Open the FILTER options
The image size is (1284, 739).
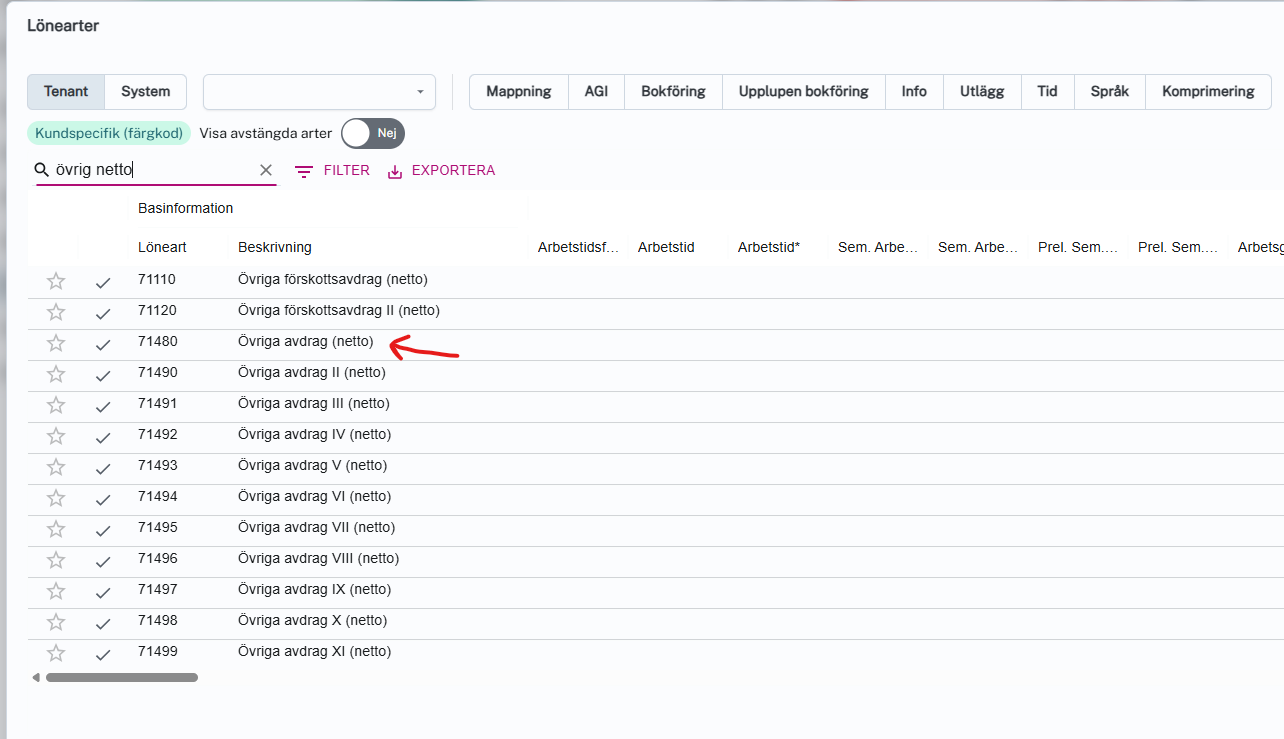(333, 171)
